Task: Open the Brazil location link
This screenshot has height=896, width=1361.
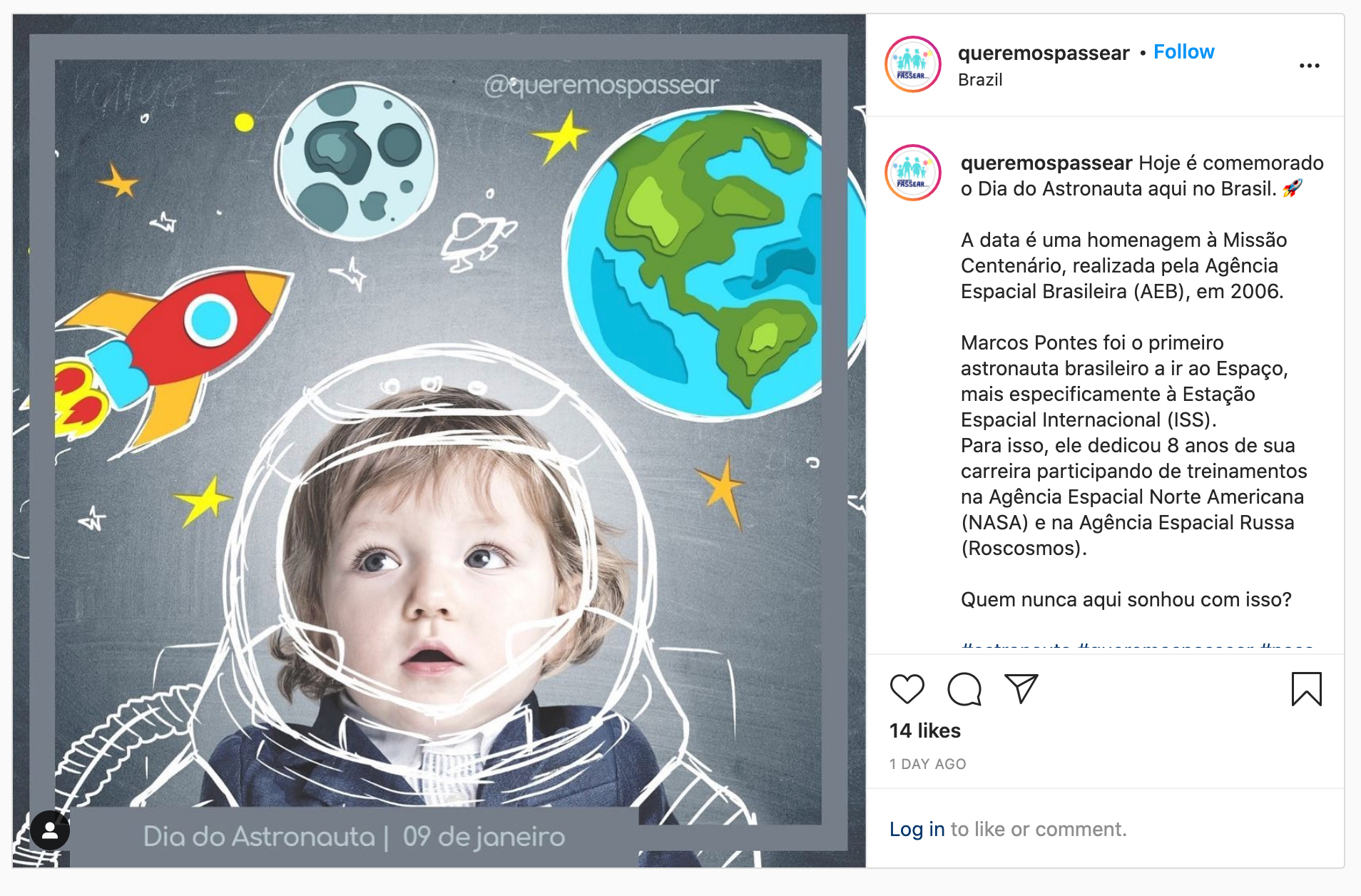Action: (x=980, y=80)
